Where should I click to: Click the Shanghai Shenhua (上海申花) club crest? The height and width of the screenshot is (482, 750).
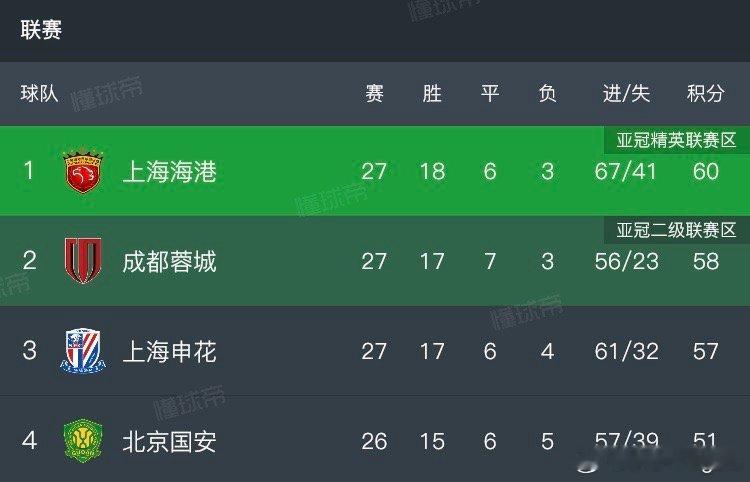(x=83, y=351)
